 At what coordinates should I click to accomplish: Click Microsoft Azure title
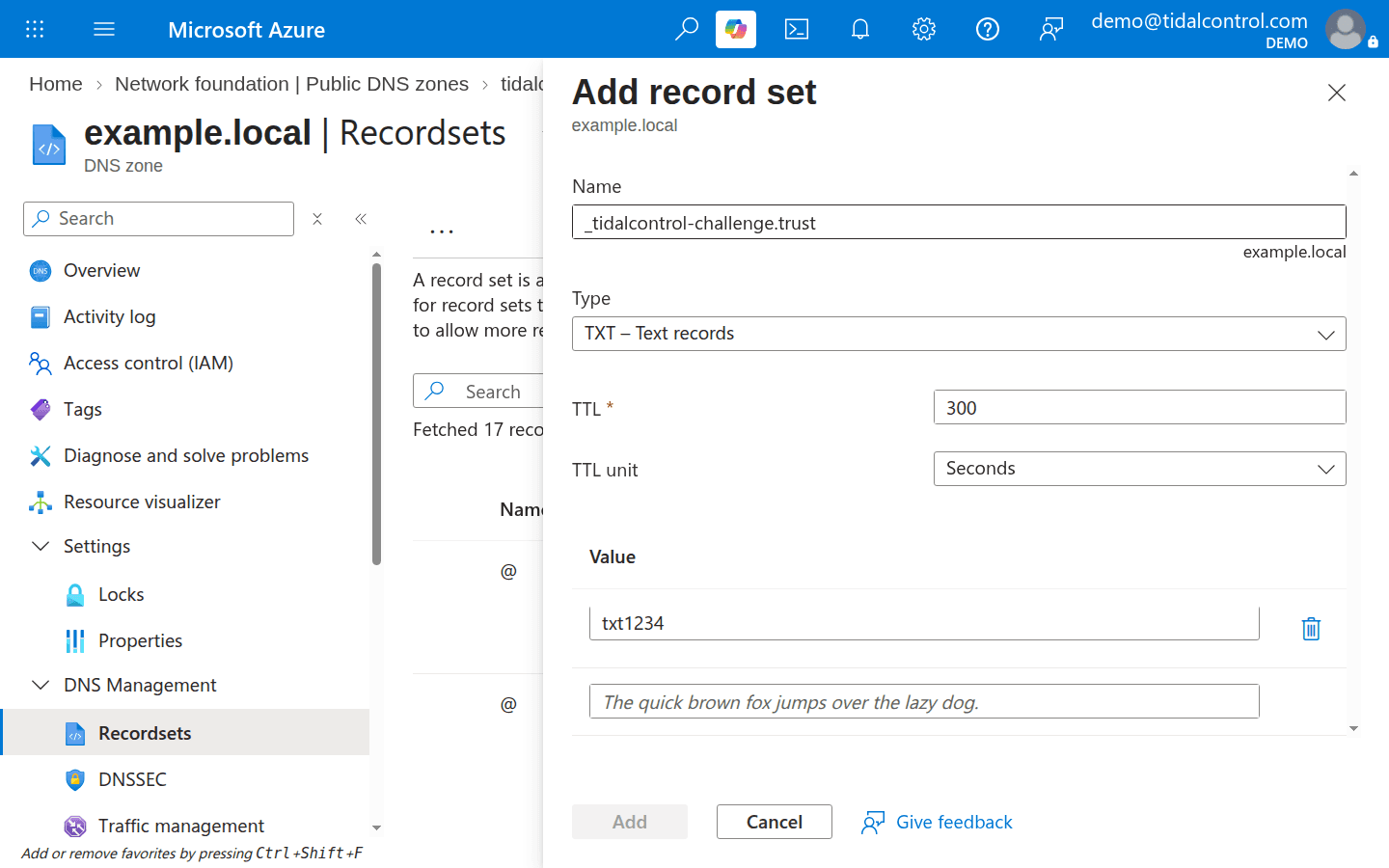click(246, 30)
